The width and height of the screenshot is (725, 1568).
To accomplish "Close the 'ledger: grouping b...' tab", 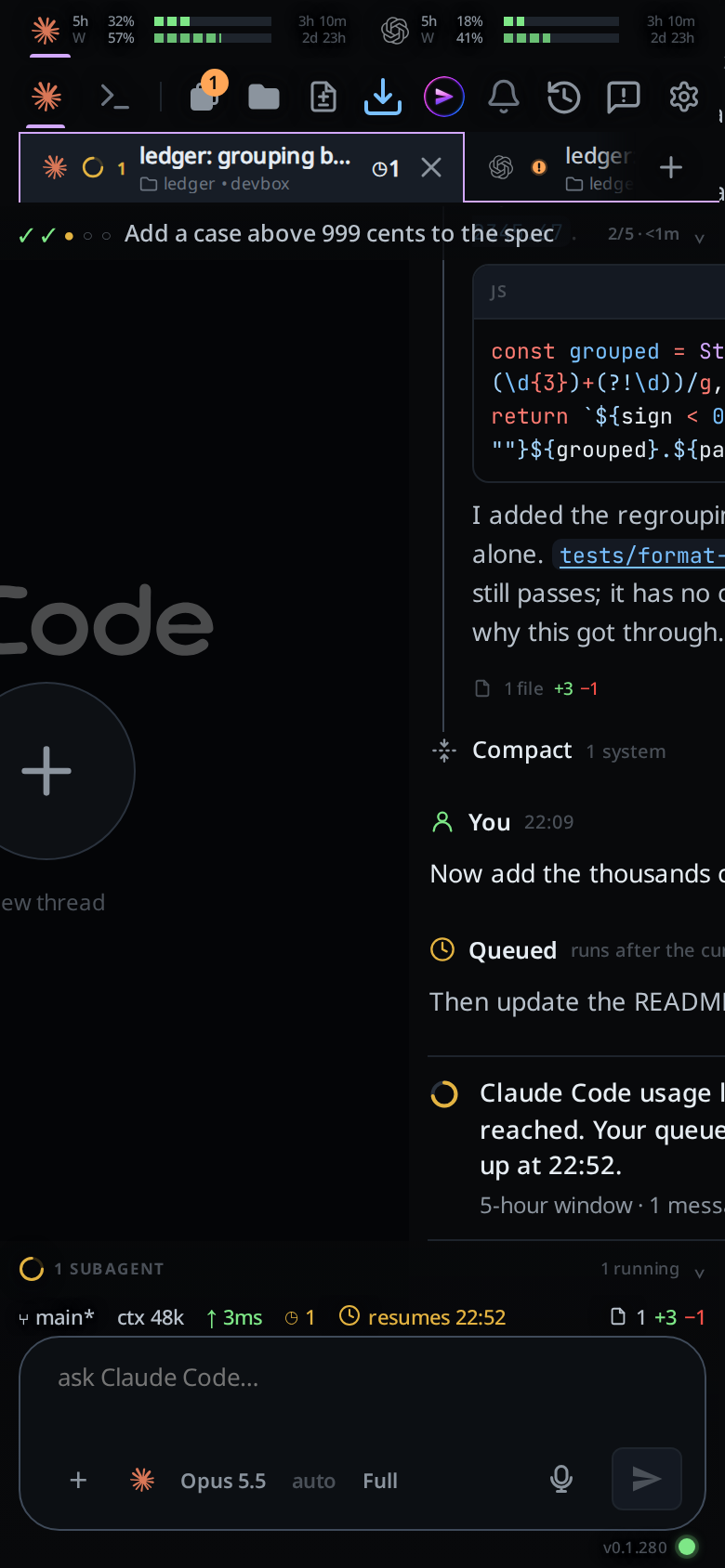I will point(430,167).
